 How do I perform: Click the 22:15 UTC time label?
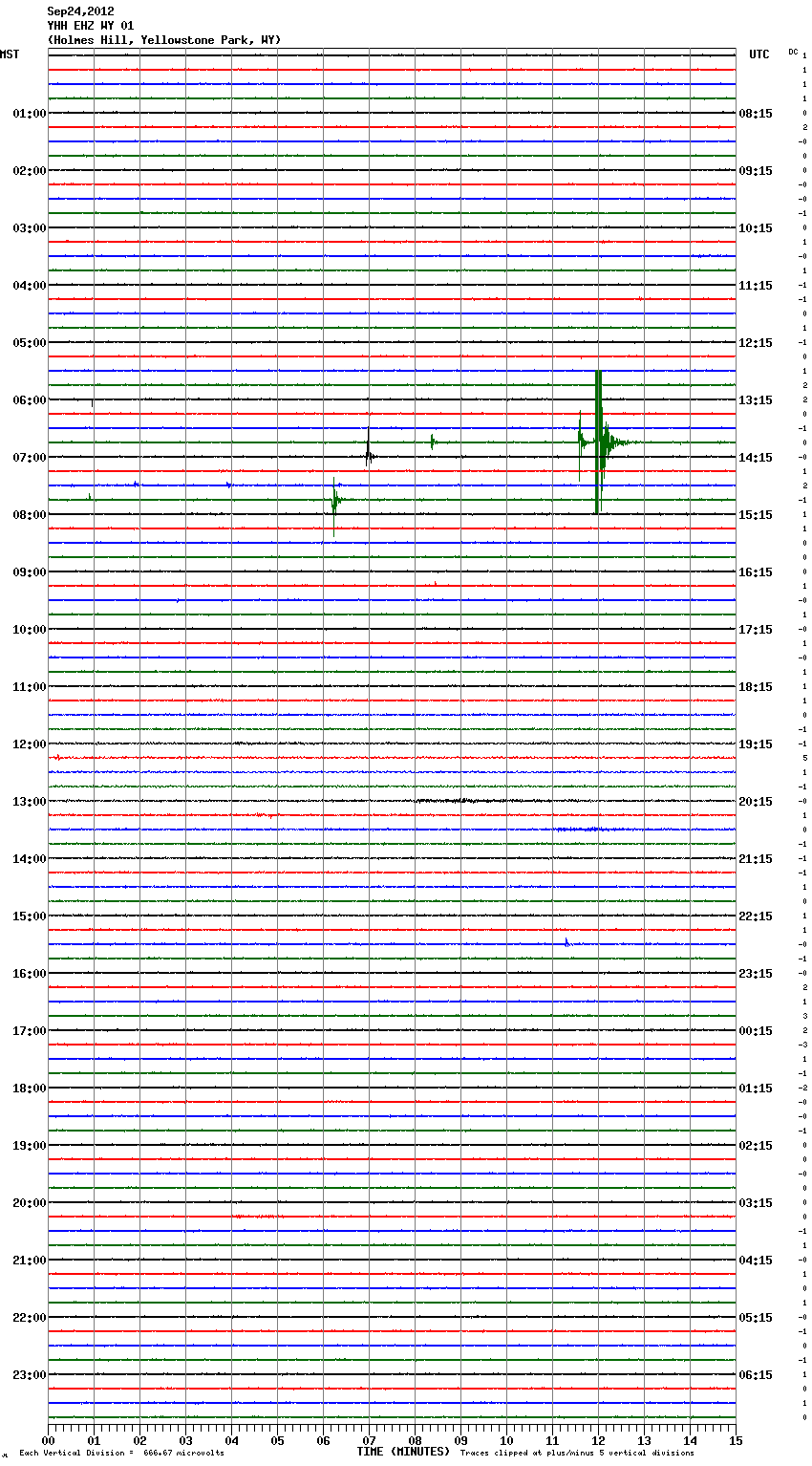(x=756, y=916)
